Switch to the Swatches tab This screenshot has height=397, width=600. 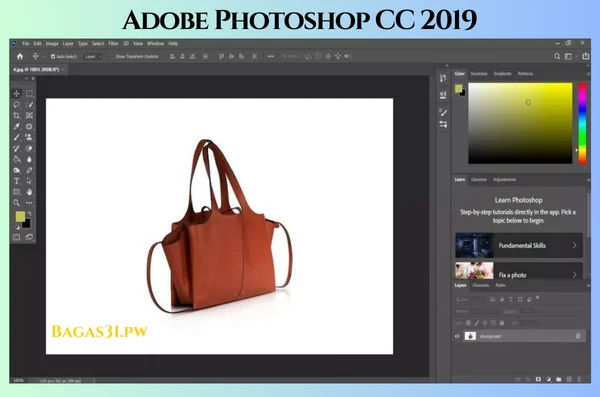[x=479, y=74]
